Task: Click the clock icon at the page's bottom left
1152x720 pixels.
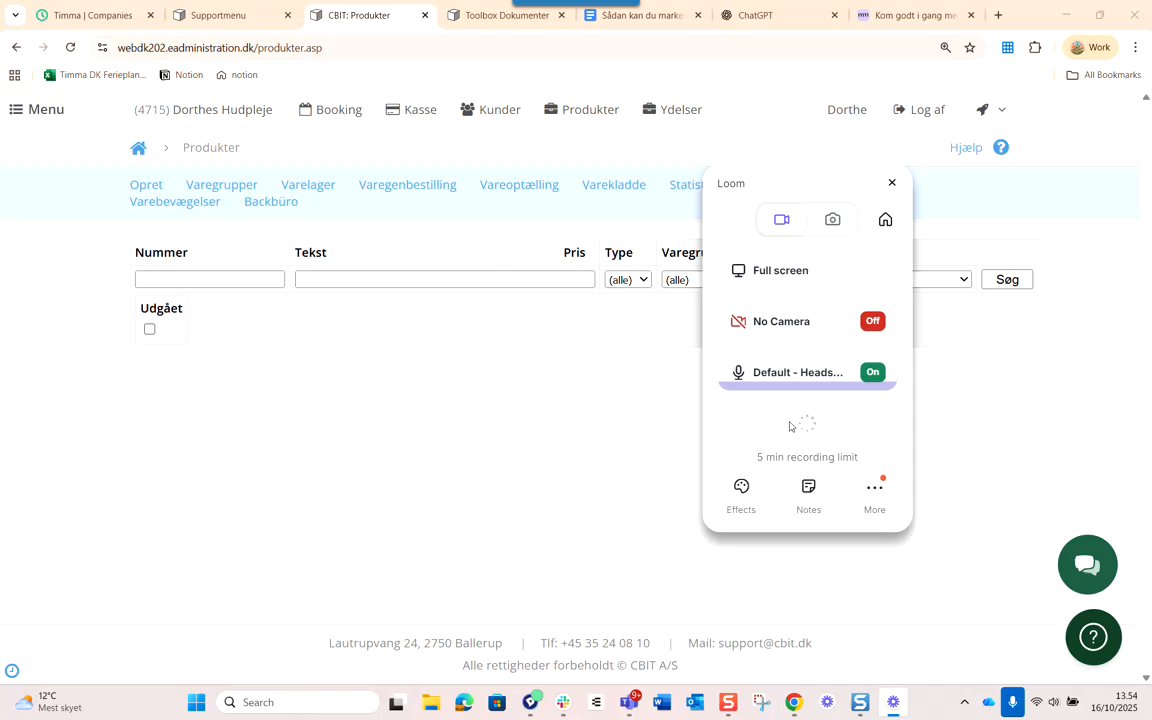Action: (12, 670)
